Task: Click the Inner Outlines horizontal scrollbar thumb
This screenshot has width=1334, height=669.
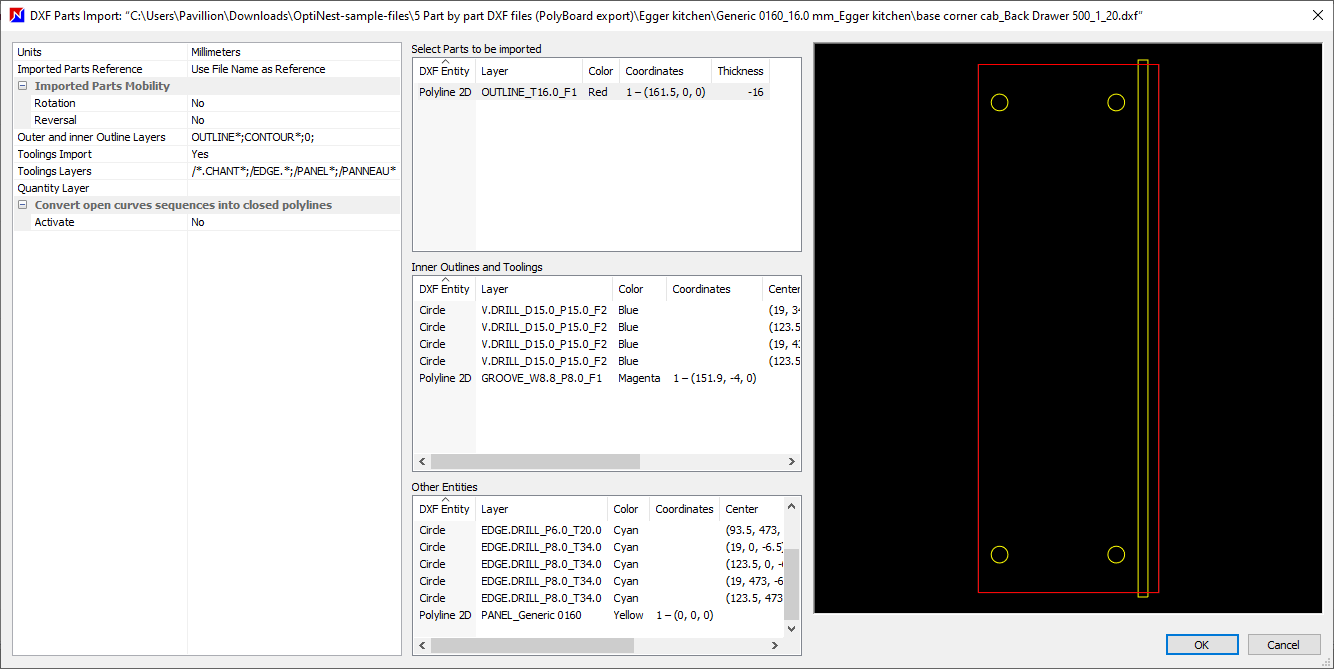Action: (x=535, y=462)
